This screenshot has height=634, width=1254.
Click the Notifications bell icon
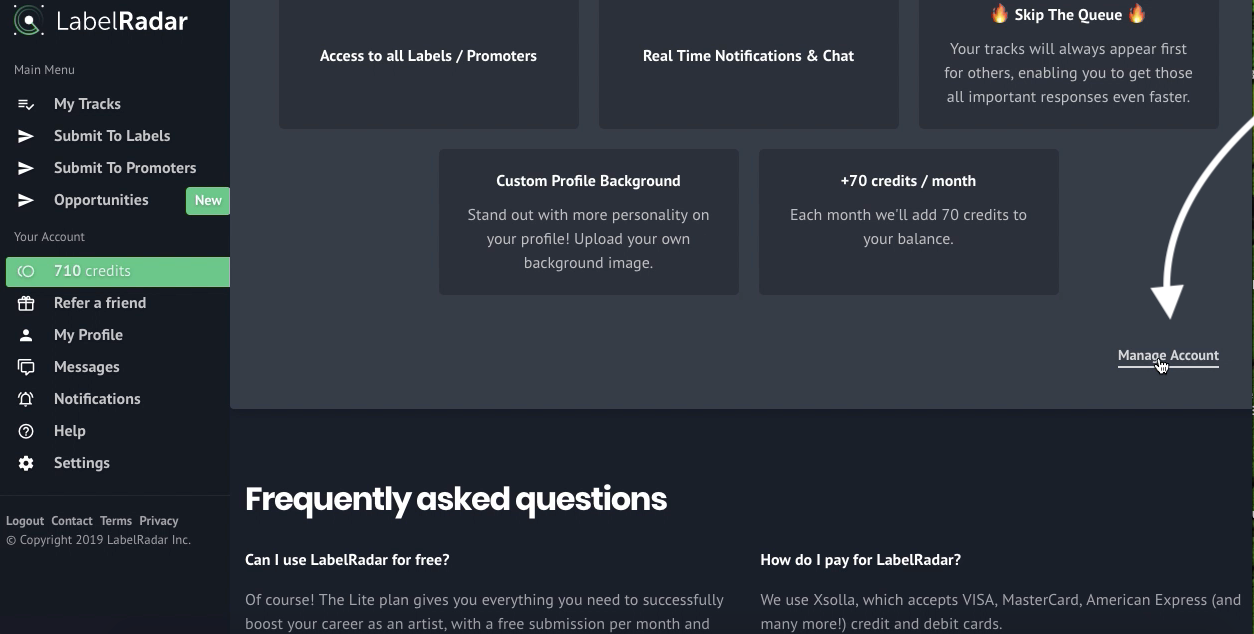pos(26,399)
